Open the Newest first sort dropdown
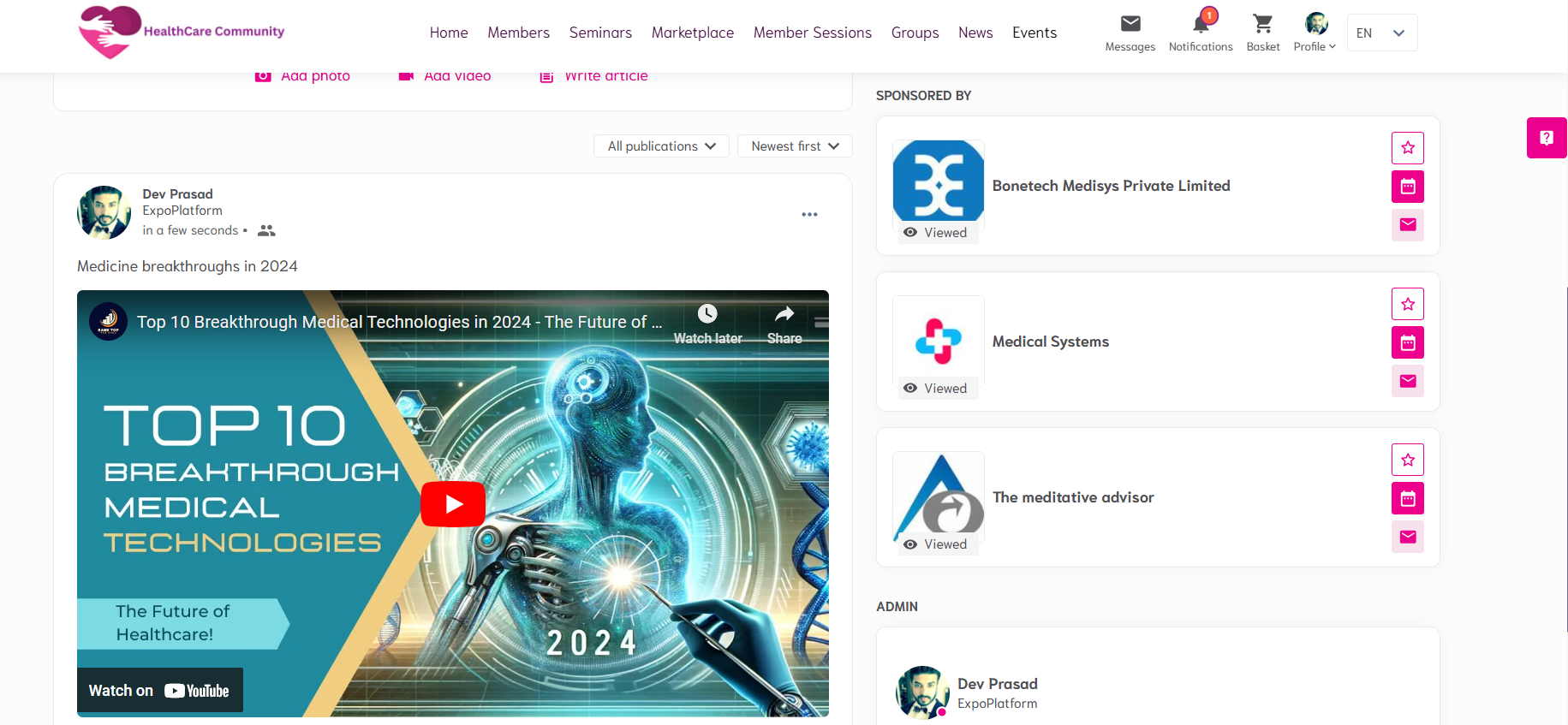Viewport: 1568px width, 725px height. (794, 146)
